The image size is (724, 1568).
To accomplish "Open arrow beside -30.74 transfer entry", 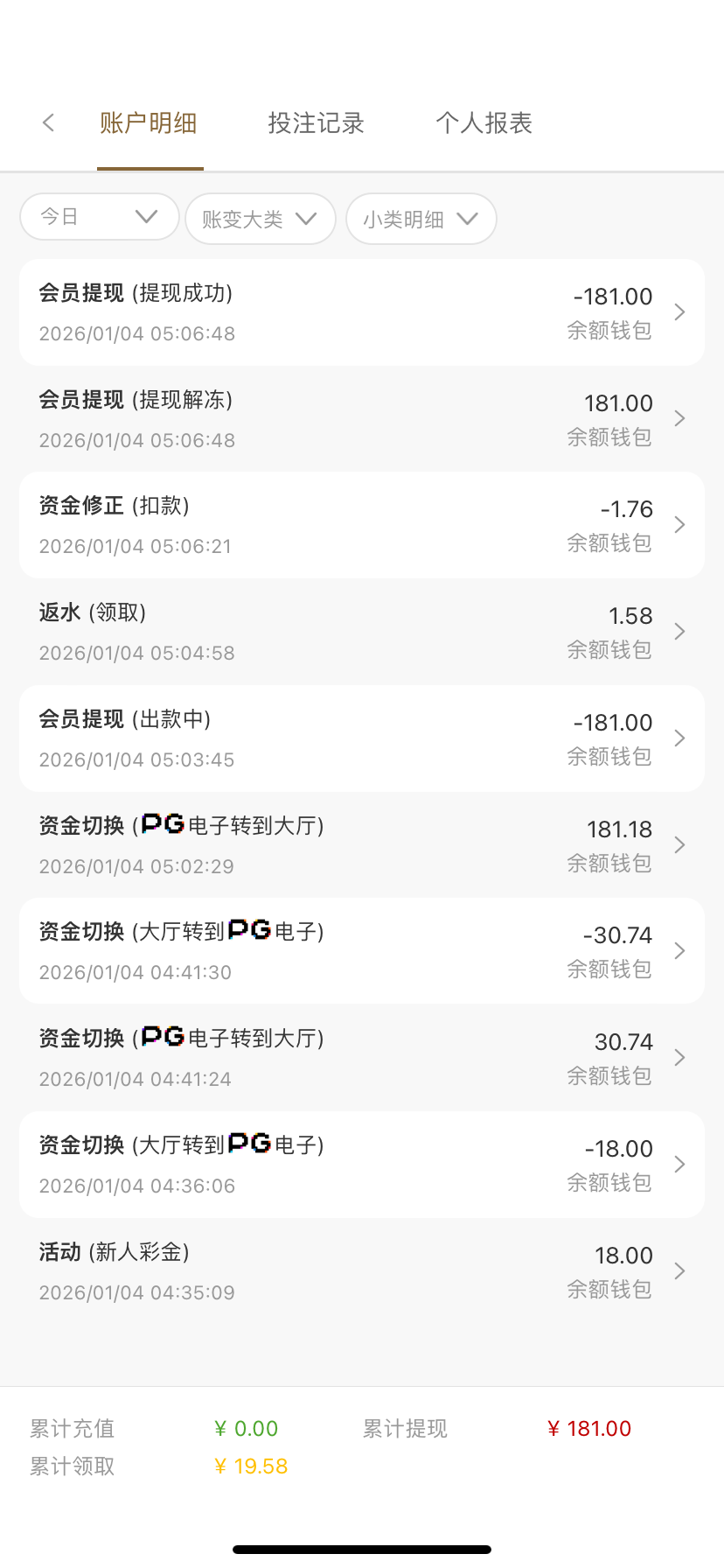I will point(679,951).
